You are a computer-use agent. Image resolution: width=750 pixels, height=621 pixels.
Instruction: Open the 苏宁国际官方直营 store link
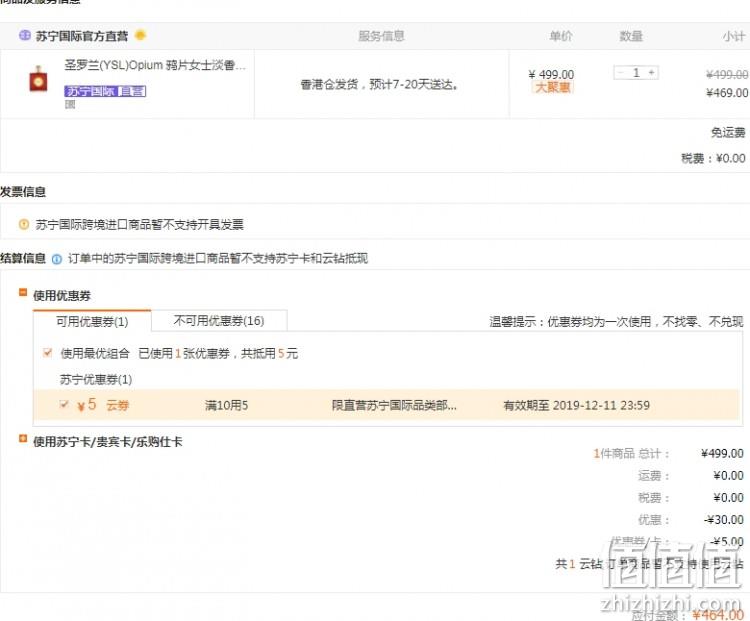point(82,36)
